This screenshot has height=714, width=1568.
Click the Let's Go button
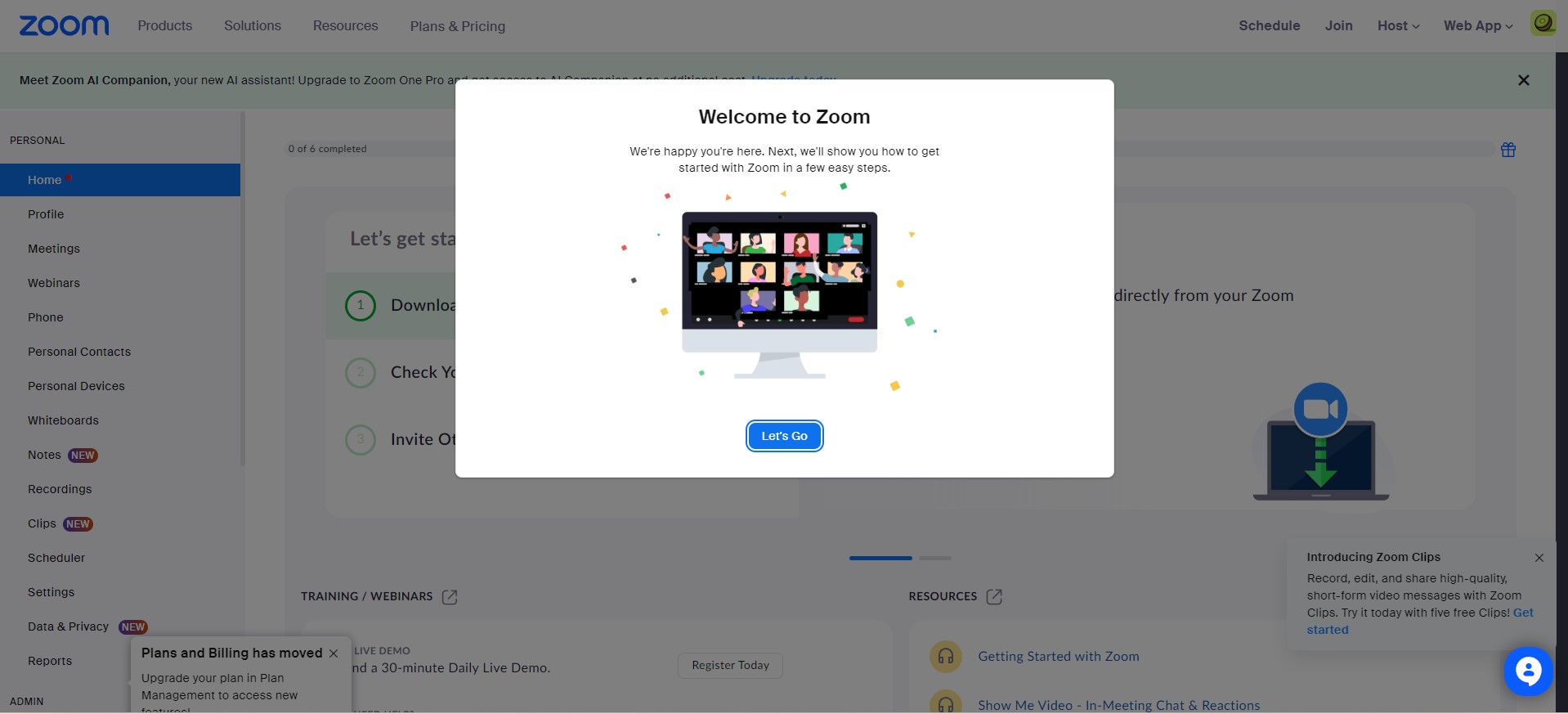point(785,436)
